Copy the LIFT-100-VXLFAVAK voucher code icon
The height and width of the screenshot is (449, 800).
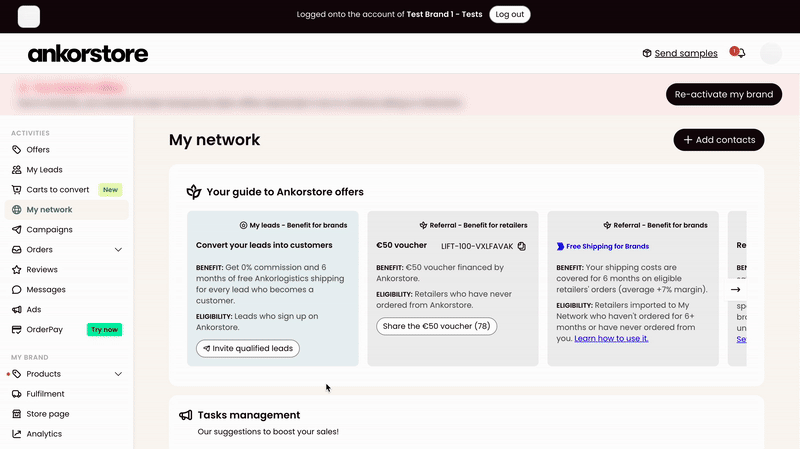tap(521, 246)
